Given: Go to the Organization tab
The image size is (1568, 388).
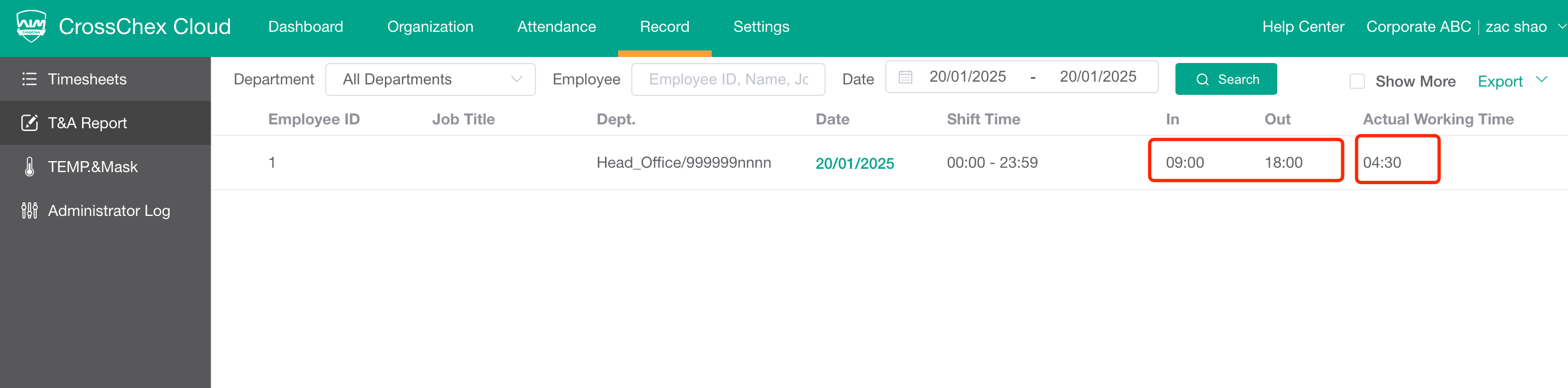Looking at the screenshot, I should [x=430, y=27].
